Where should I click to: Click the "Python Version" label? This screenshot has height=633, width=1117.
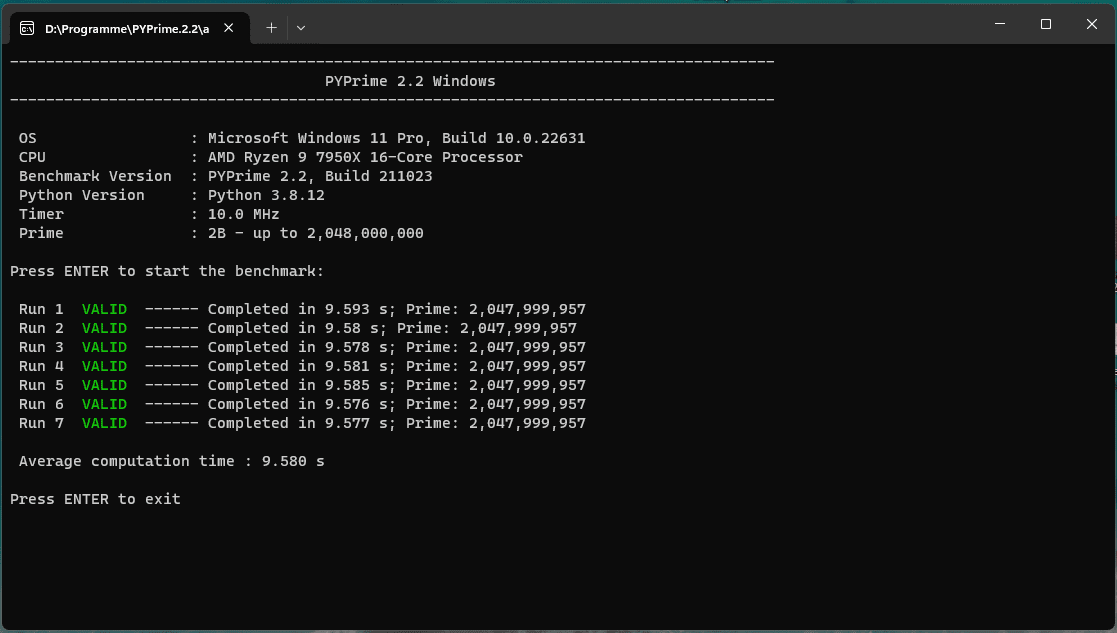click(x=81, y=195)
